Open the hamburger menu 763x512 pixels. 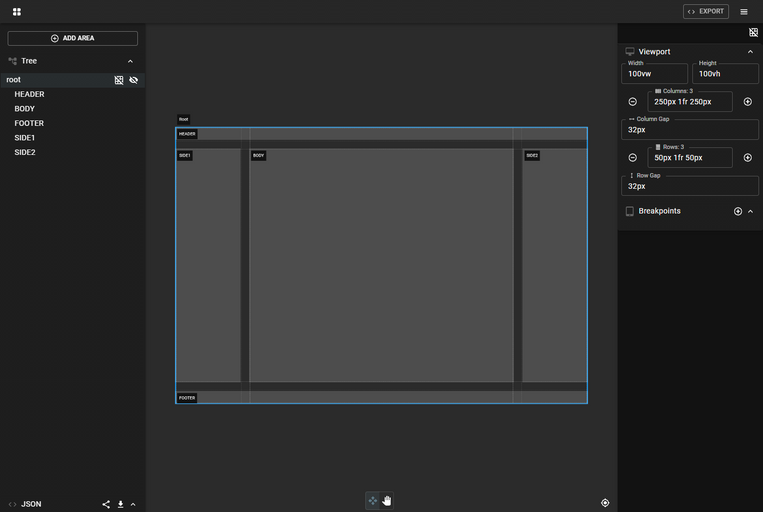[744, 12]
